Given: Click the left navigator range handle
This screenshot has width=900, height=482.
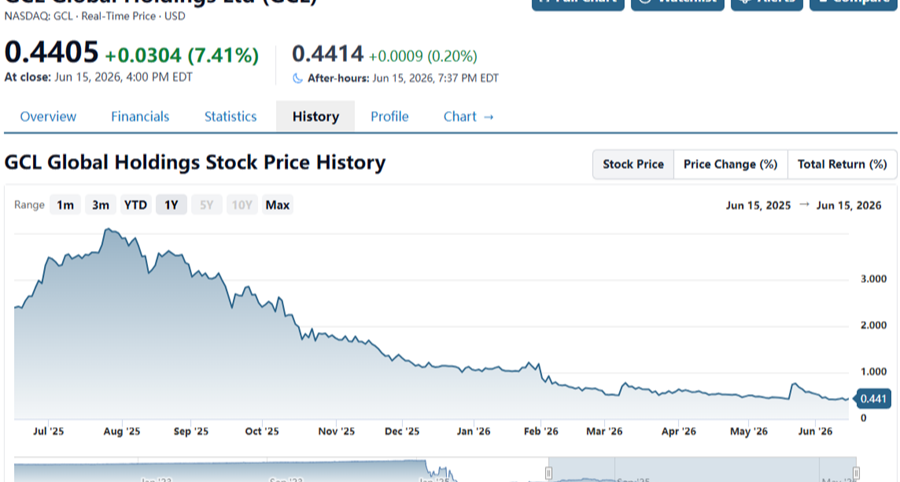Looking at the screenshot, I should (x=549, y=473).
